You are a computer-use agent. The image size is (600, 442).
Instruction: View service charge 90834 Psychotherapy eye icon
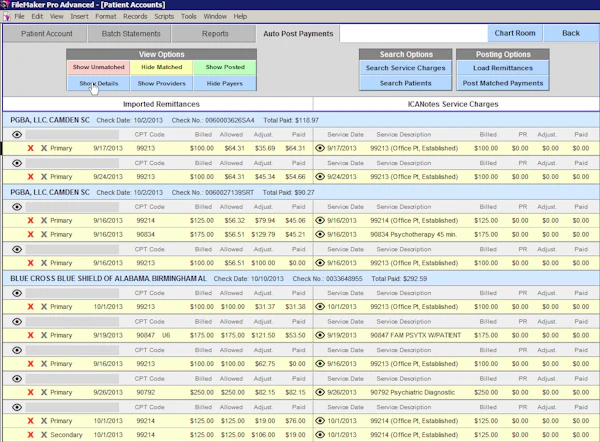point(320,234)
